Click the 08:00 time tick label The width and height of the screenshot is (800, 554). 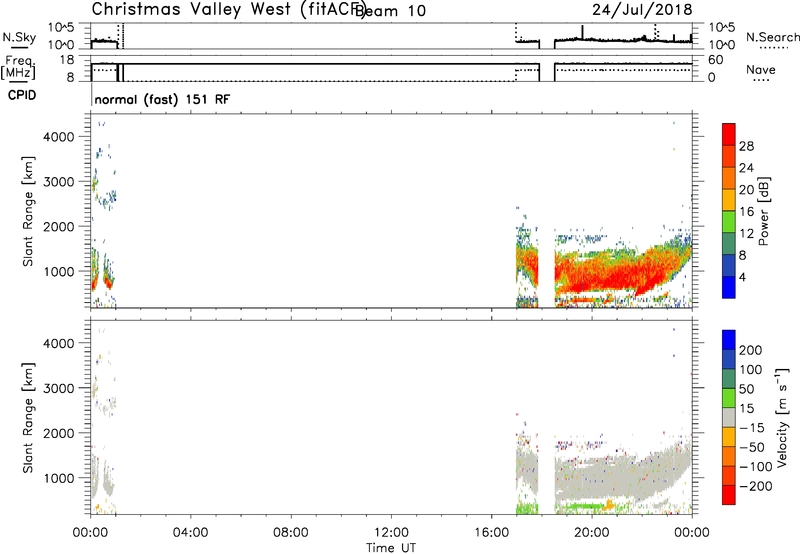(290, 533)
